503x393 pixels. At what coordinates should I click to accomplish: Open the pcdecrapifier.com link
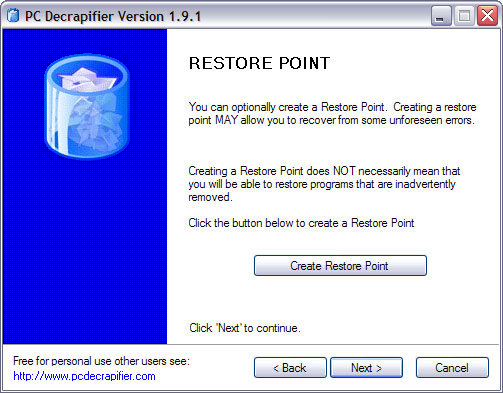click(x=84, y=376)
